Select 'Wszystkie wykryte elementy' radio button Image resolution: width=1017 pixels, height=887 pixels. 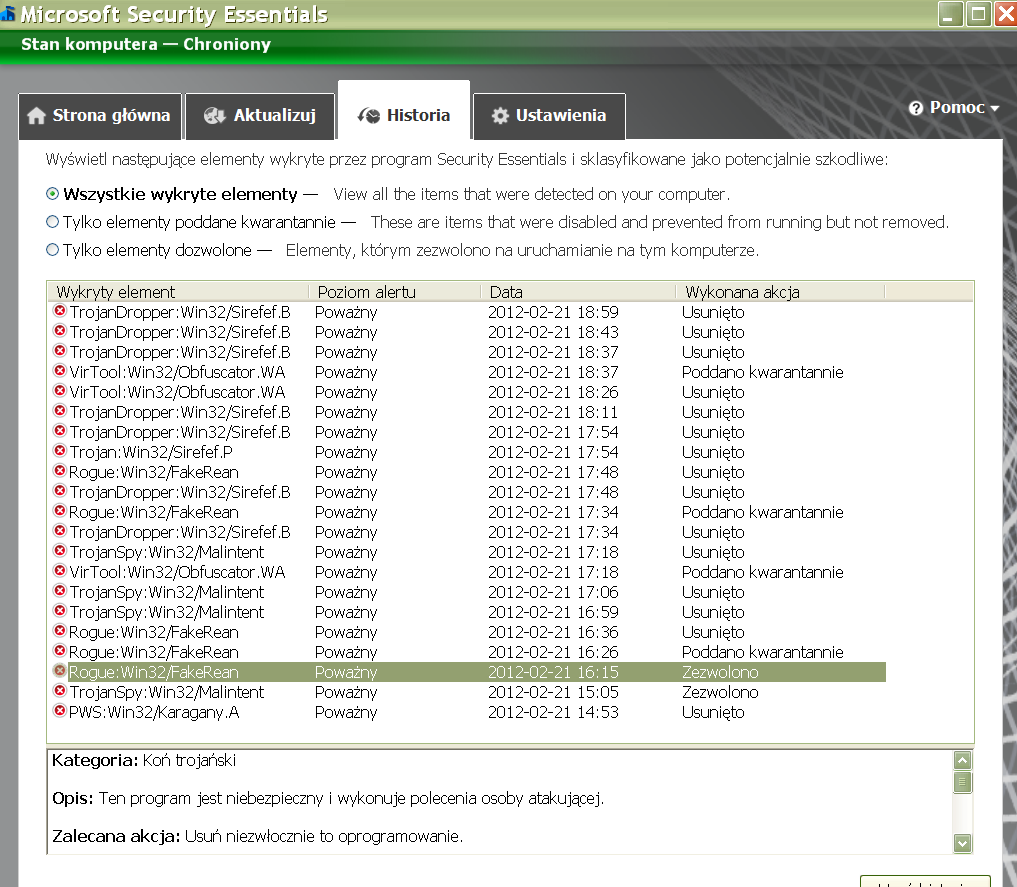point(53,194)
